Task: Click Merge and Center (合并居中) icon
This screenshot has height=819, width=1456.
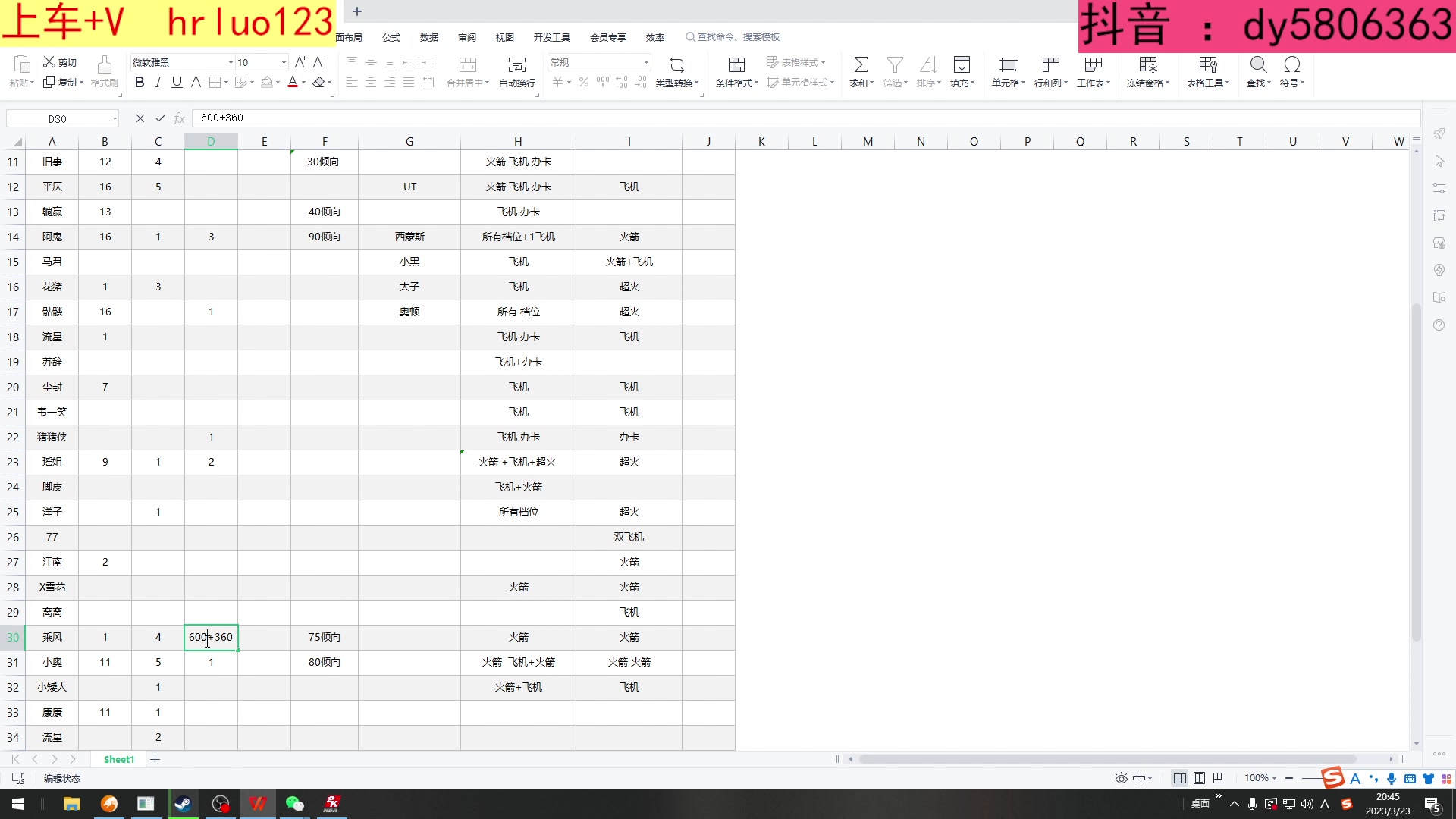Action: click(x=468, y=64)
